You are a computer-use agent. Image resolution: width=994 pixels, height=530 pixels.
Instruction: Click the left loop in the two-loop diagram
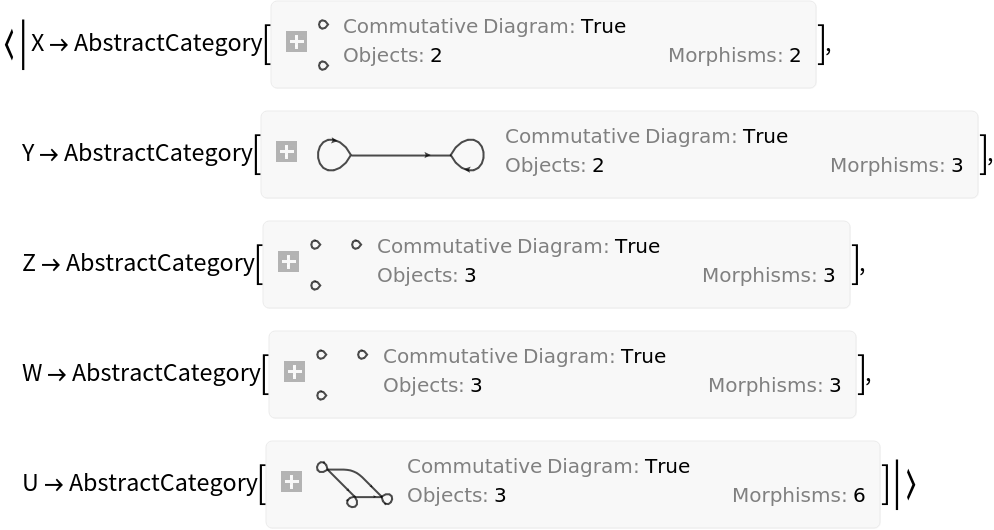coord(334,155)
